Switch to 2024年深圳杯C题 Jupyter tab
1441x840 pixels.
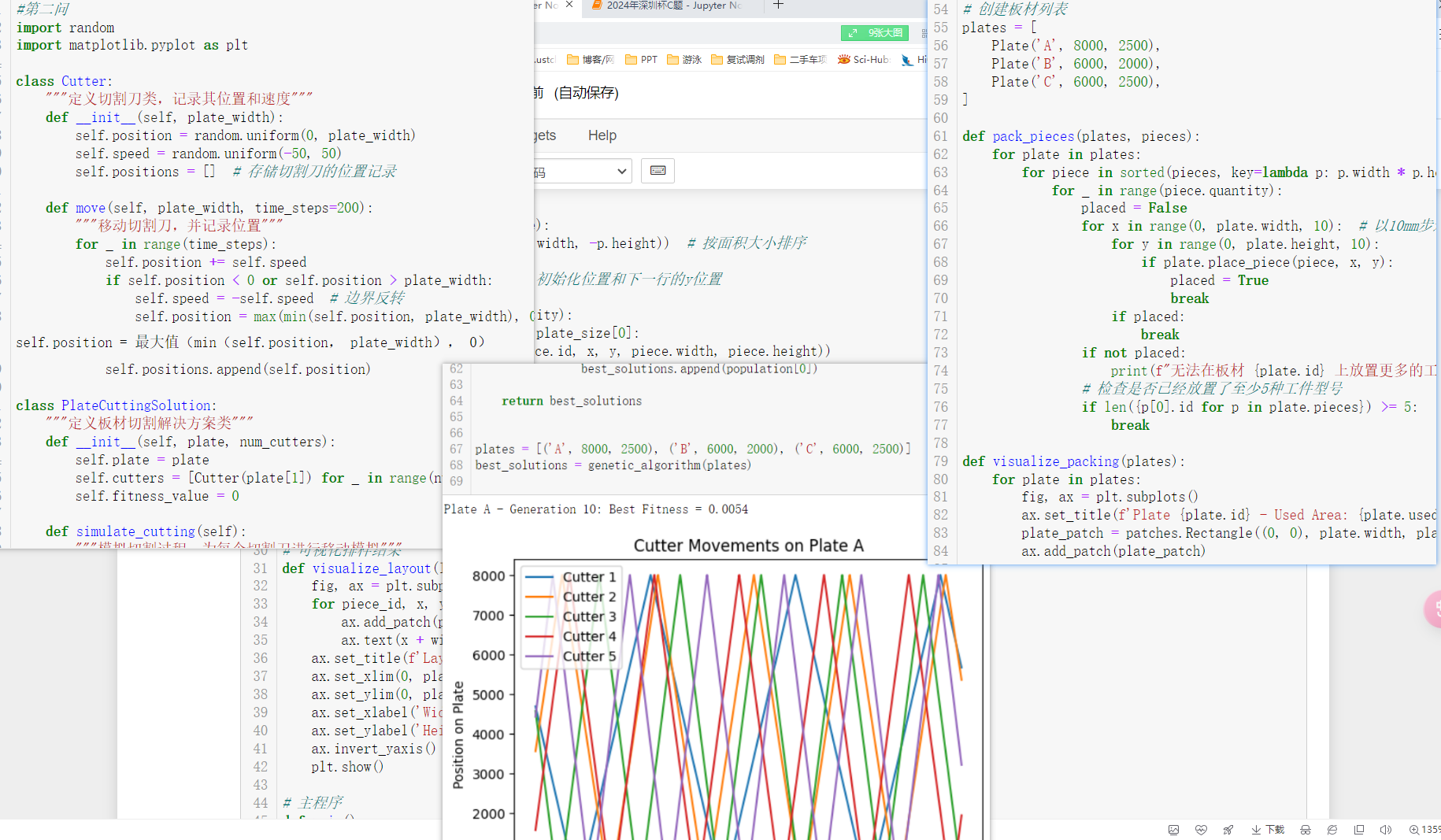[669, 6]
